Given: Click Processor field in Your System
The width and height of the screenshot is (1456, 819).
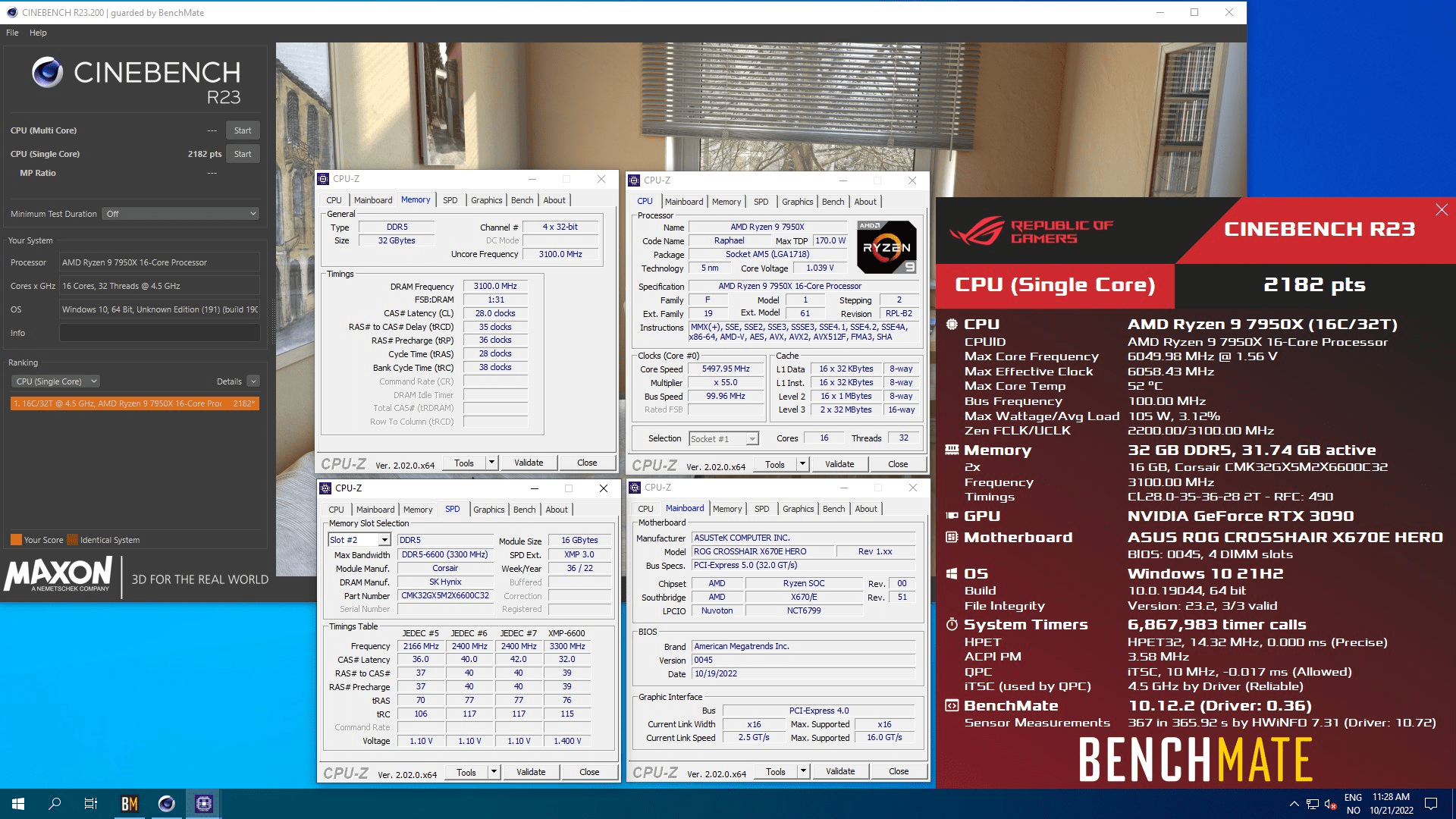Looking at the screenshot, I should [x=159, y=262].
